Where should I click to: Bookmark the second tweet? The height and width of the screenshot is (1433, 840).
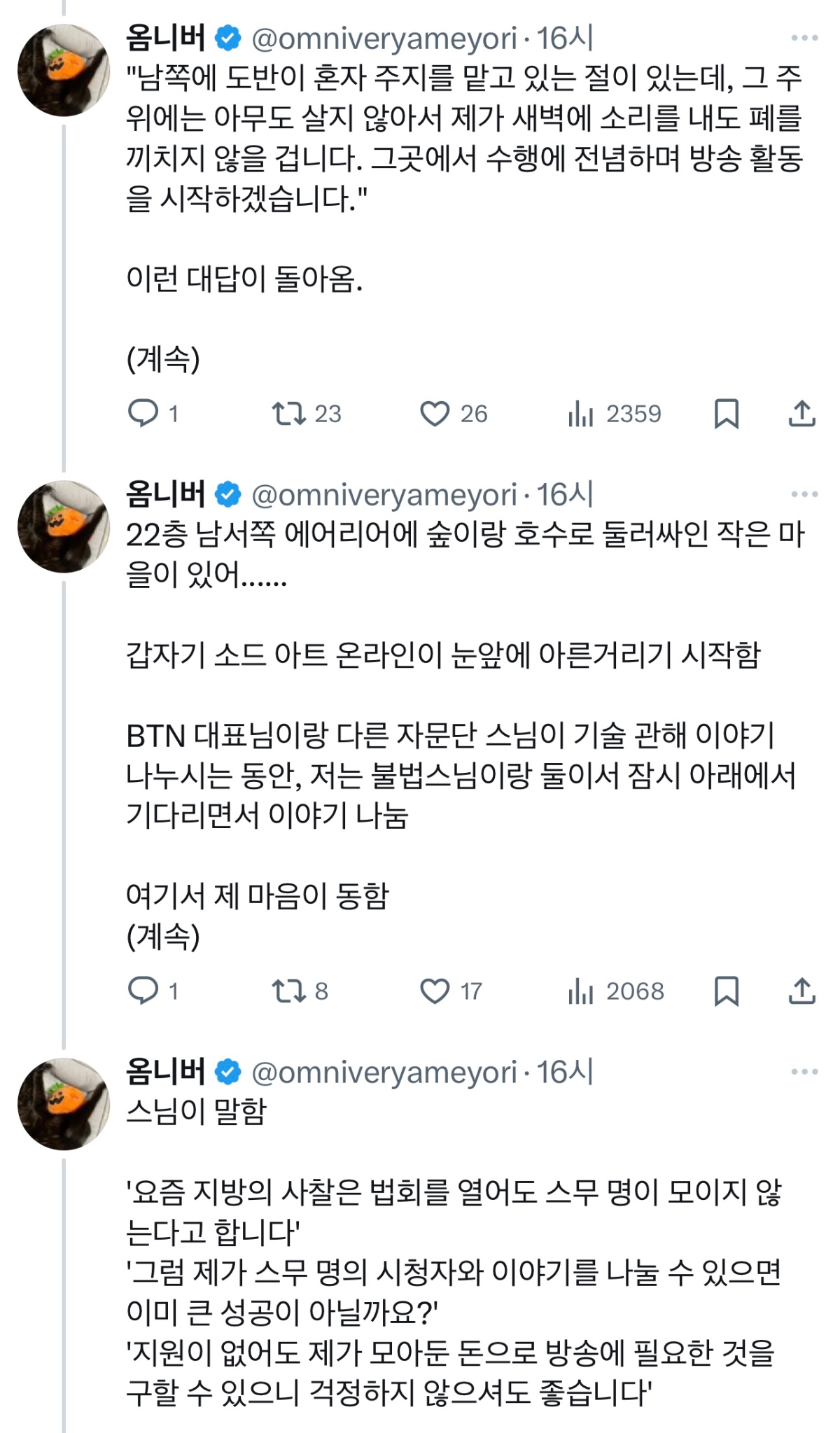point(726,991)
